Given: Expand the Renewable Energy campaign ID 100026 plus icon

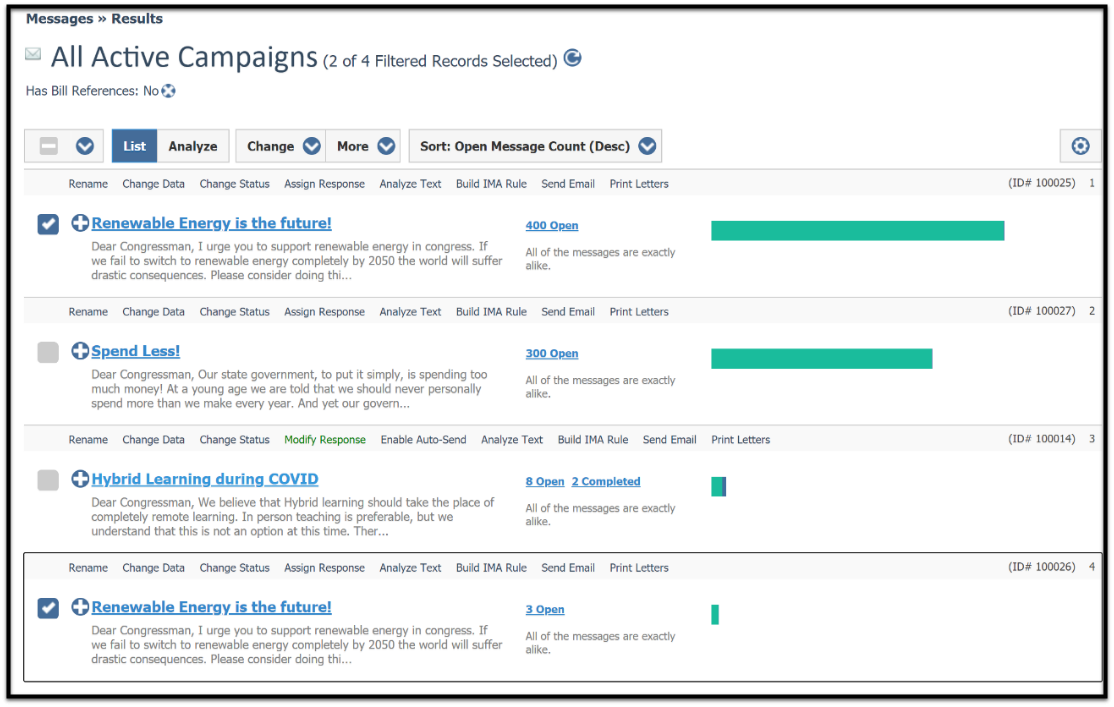Looking at the screenshot, I should point(80,607).
